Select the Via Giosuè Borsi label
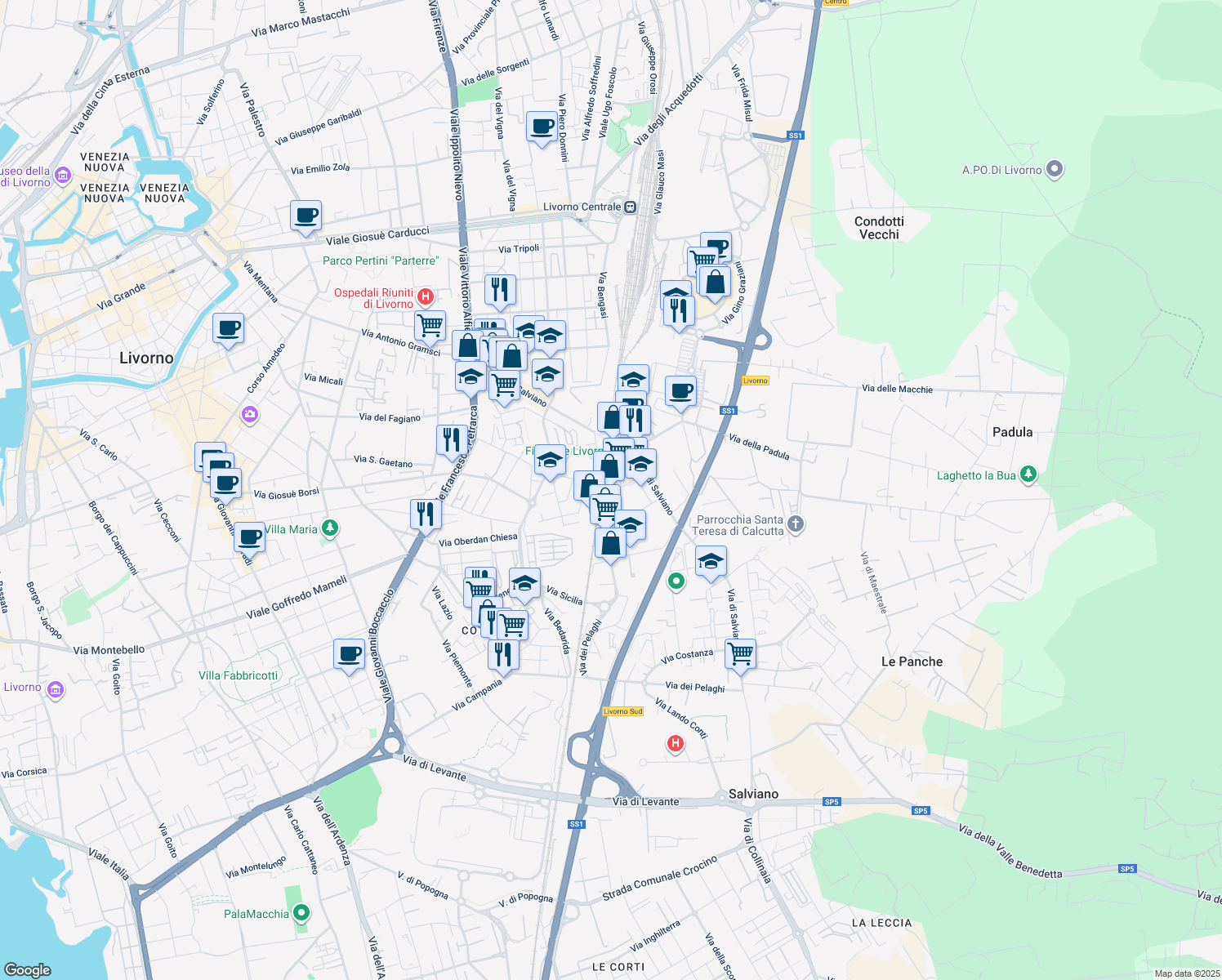The height and width of the screenshot is (980, 1222). [286, 493]
